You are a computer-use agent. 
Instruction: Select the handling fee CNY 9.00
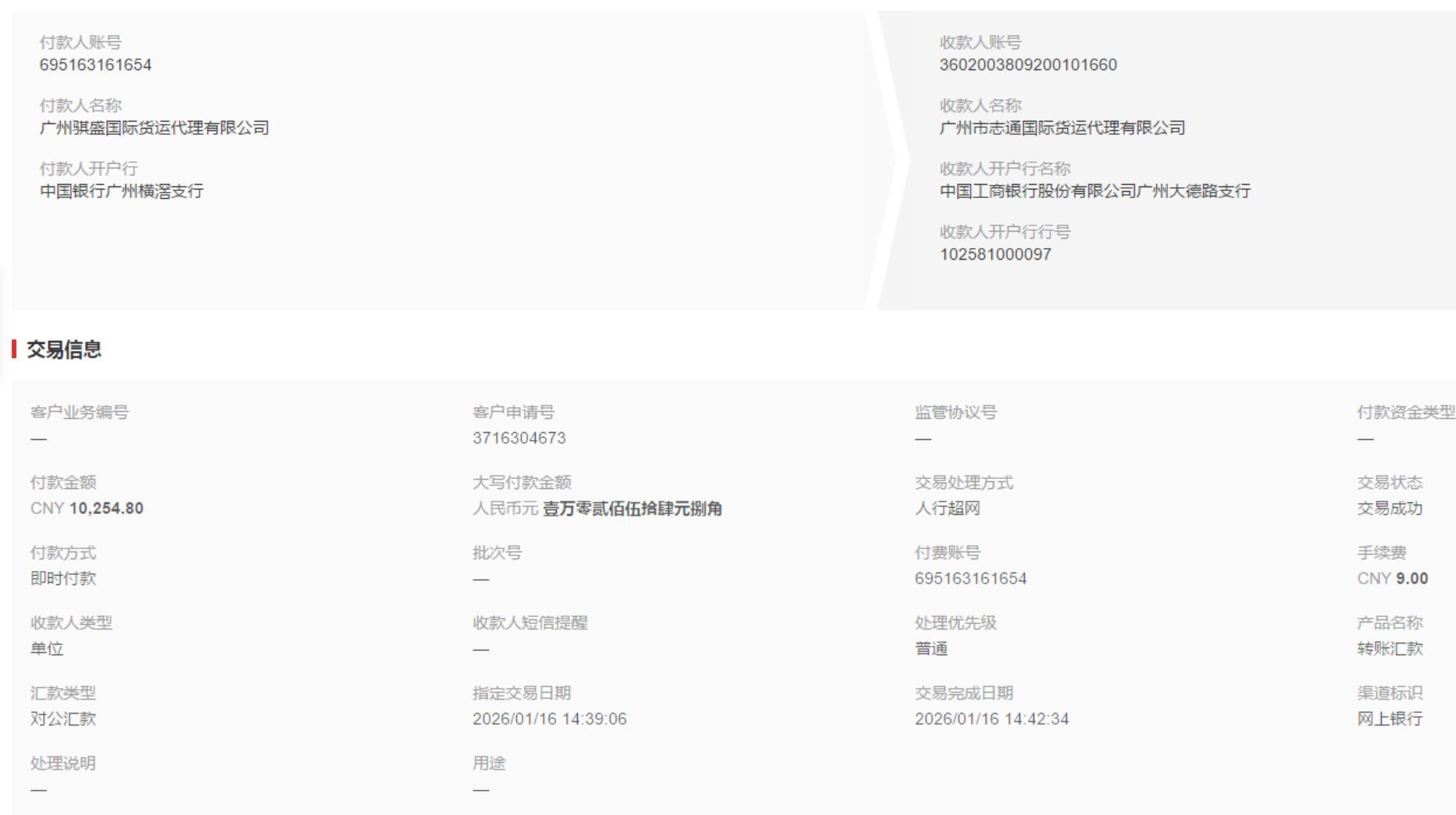[1392, 579]
